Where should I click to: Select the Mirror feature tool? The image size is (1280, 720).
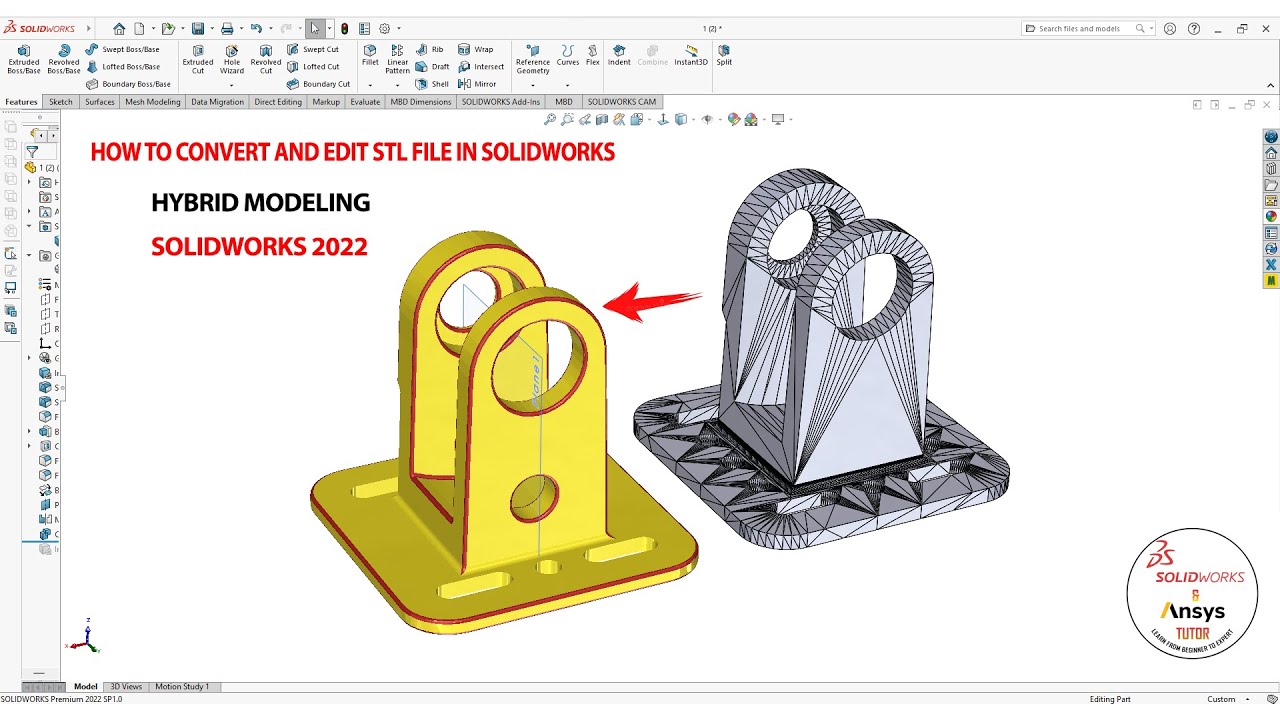(x=477, y=84)
